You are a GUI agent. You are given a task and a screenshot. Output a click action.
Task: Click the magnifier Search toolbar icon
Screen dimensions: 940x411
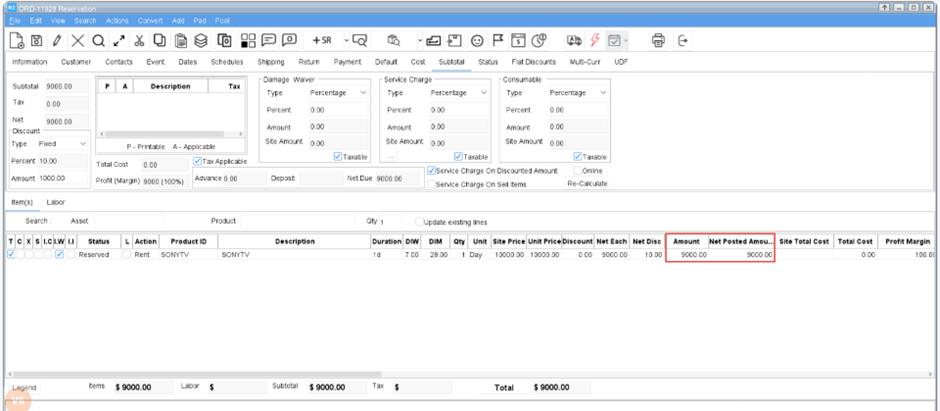click(98, 41)
